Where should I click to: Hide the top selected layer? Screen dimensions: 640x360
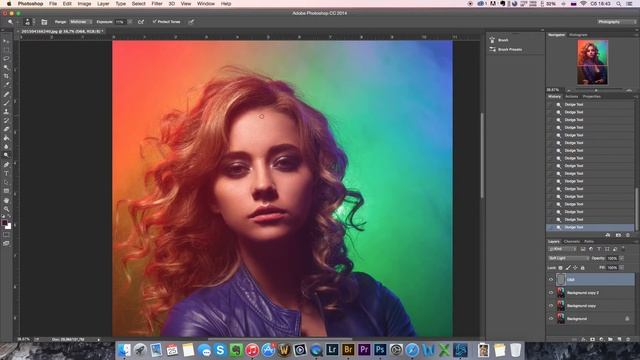pos(551,280)
